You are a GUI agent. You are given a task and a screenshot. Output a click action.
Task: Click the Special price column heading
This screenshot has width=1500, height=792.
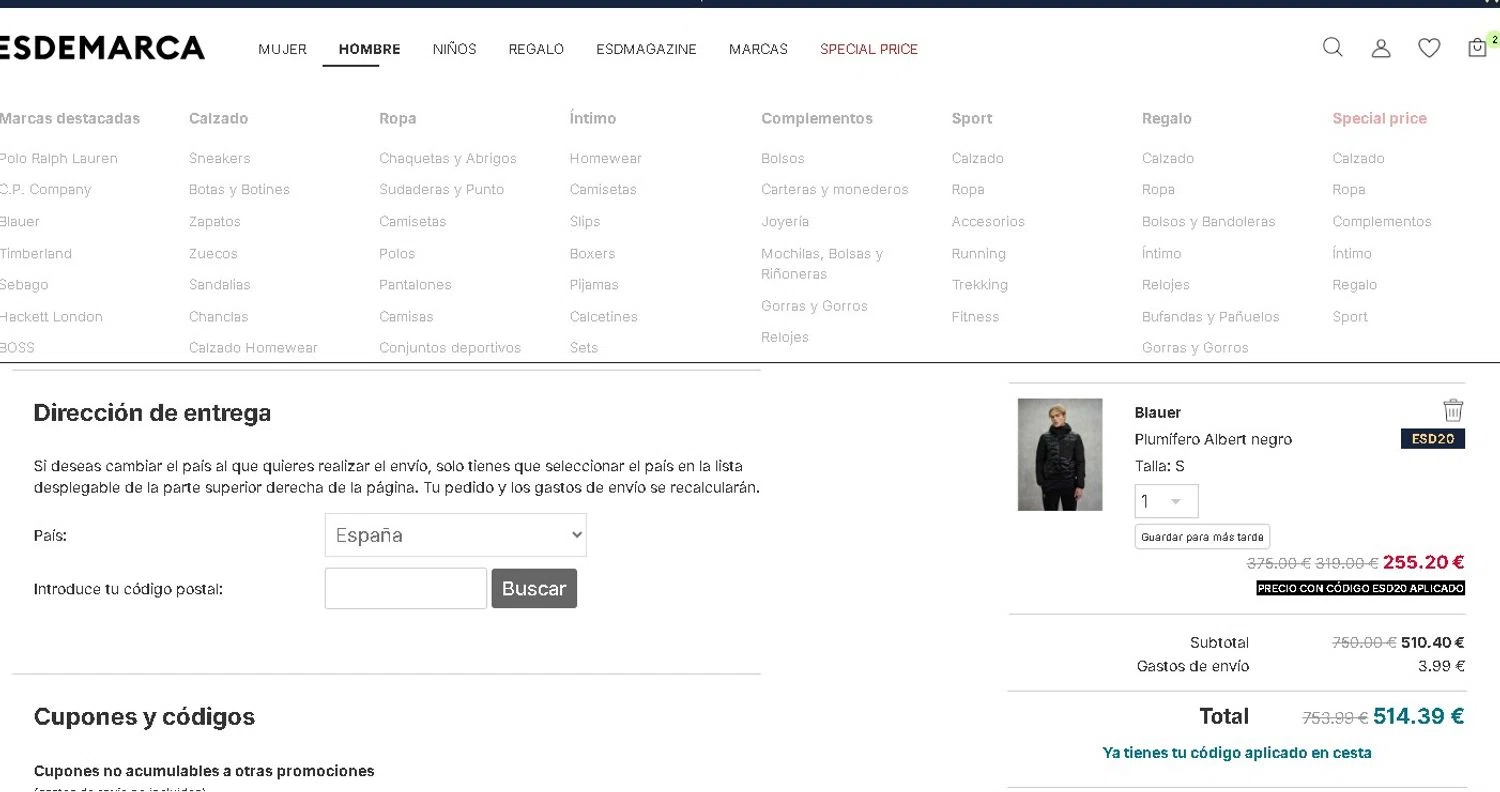click(x=1379, y=118)
